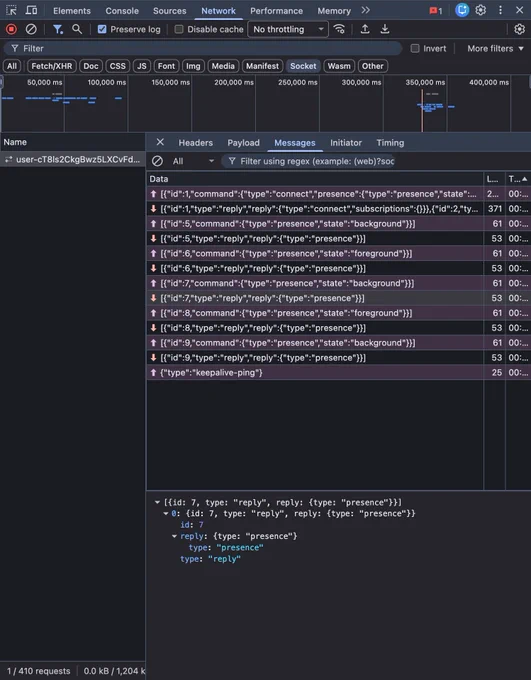Screen dimensions: 531x680
Task: Clear WebSocket messages list
Action: coord(157,161)
